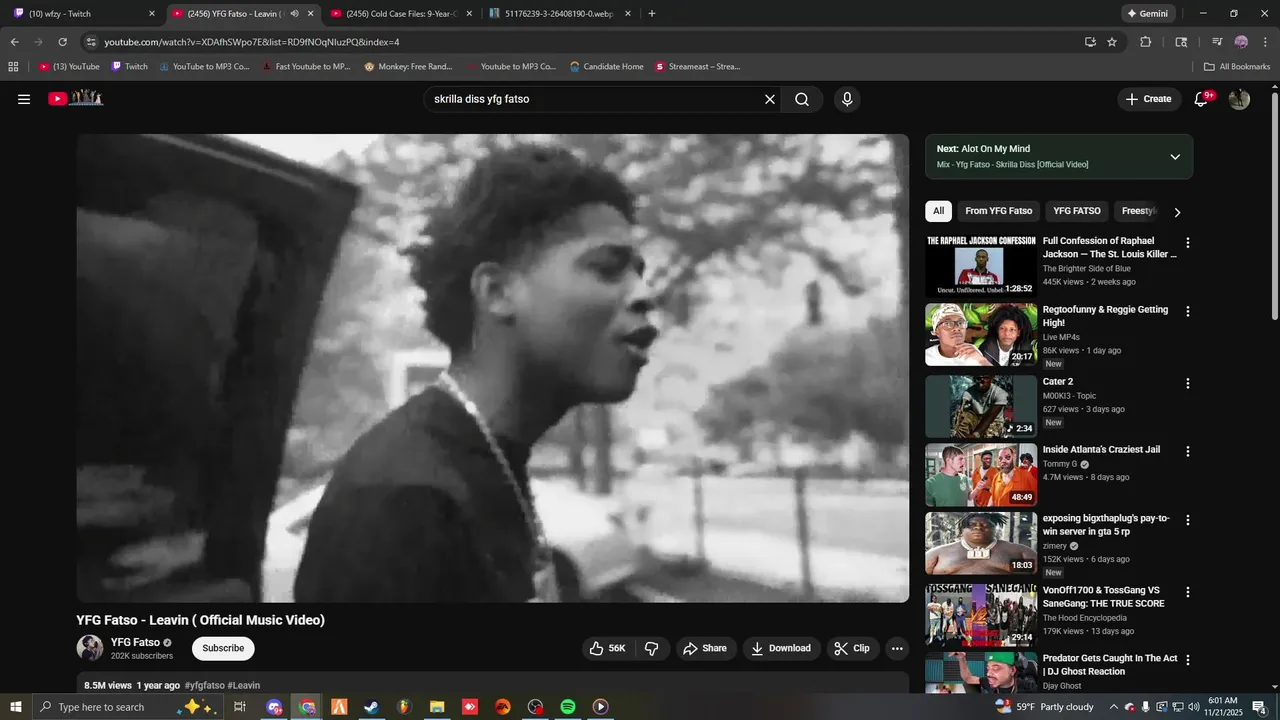Open Gemini in Chrome
Viewport: 1280px width, 720px height.
pyautogui.click(x=1147, y=14)
